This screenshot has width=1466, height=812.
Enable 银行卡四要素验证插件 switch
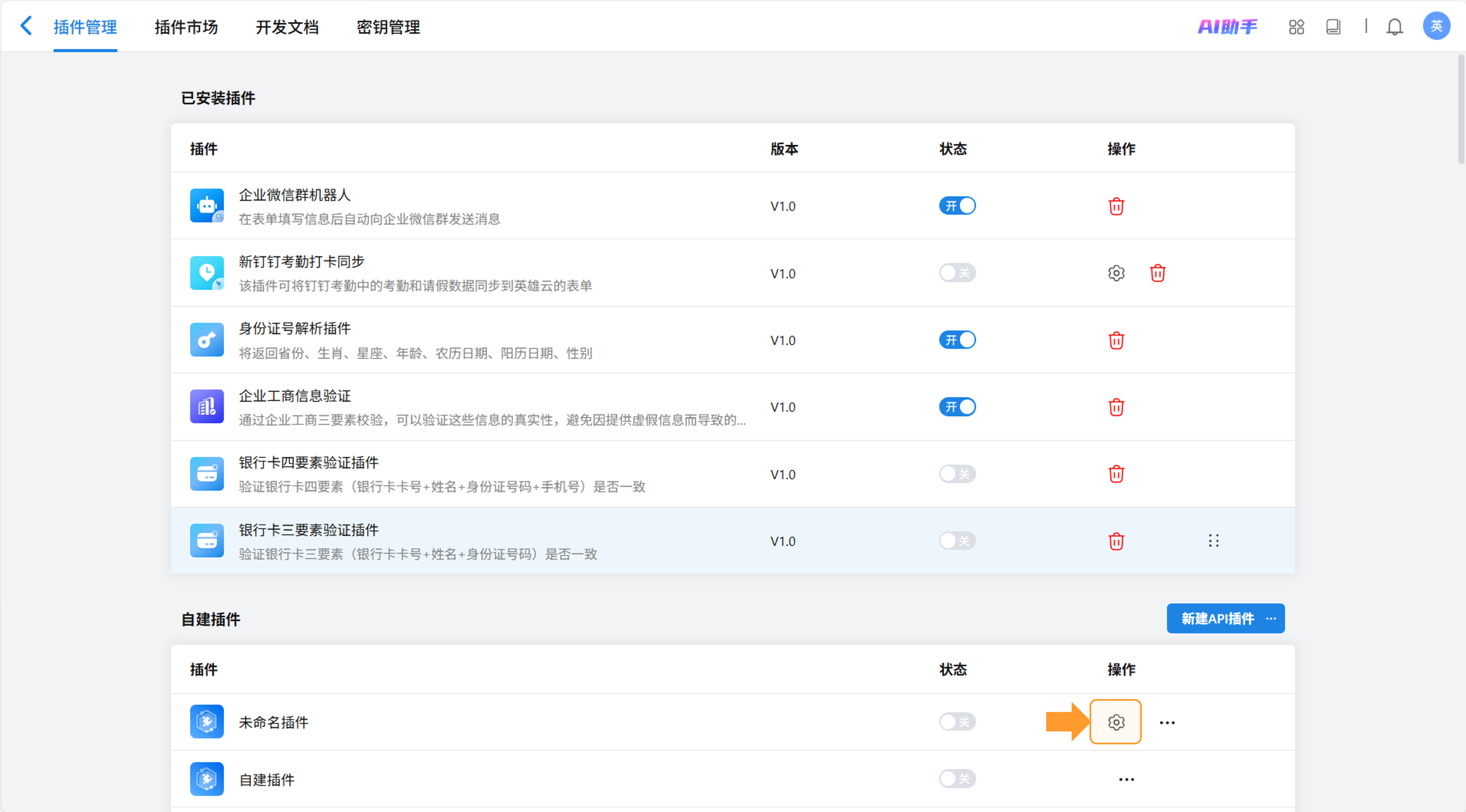point(957,474)
